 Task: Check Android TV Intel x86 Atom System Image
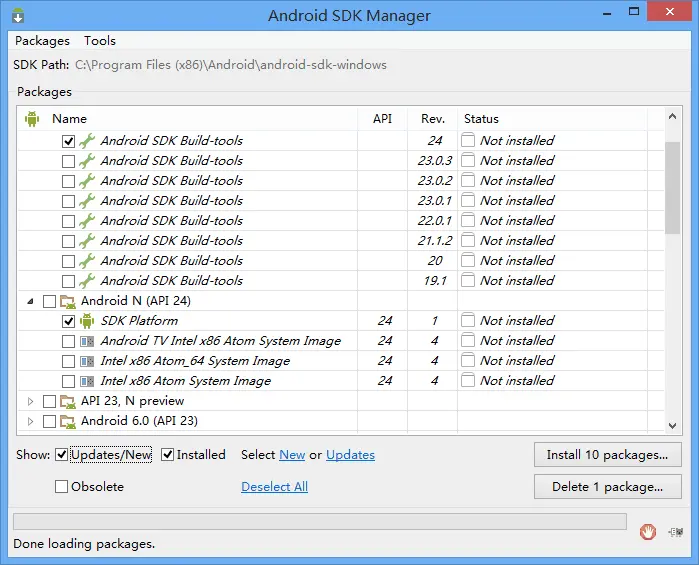pos(68,342)
